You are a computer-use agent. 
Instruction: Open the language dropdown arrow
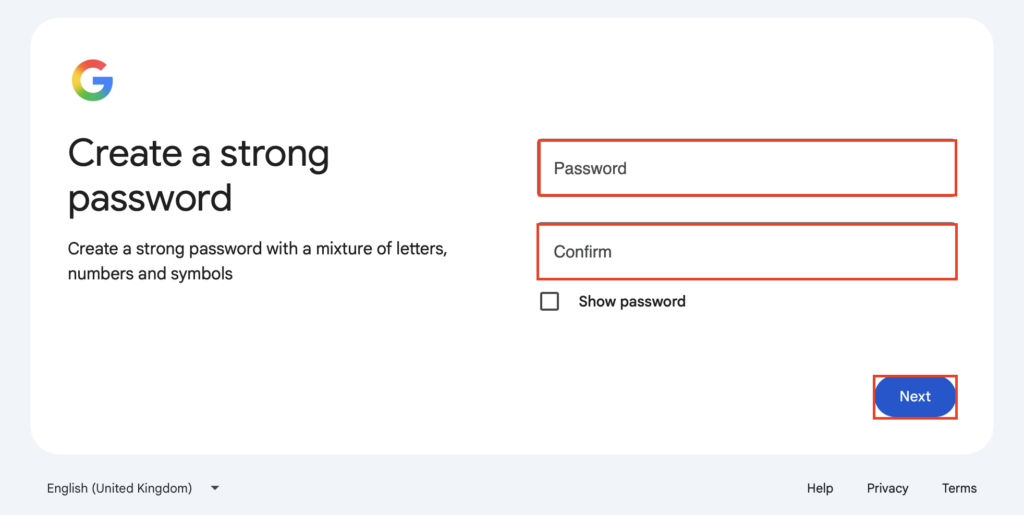215,488
